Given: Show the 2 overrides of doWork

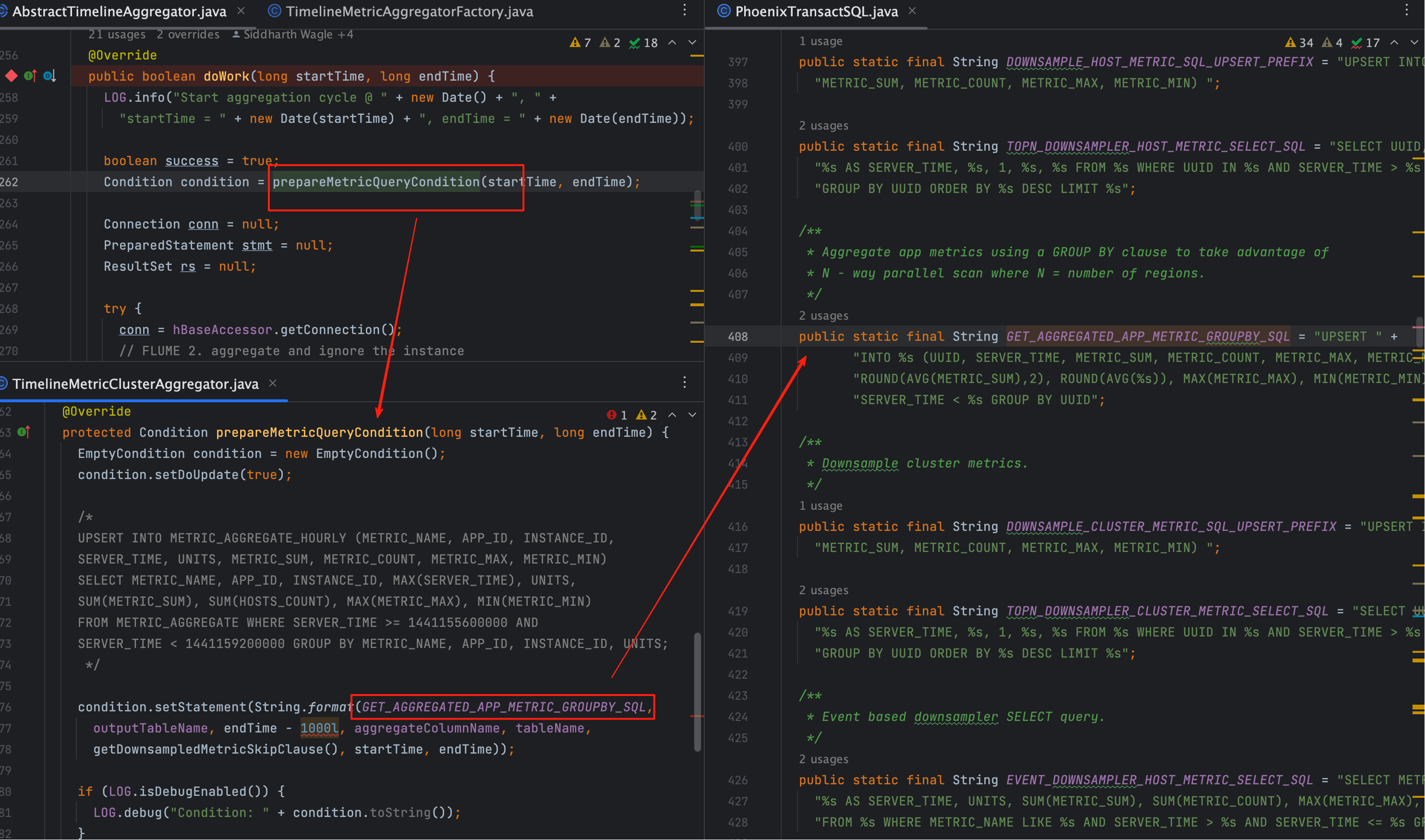Looking at the screenshot, I should click(188, 35).
